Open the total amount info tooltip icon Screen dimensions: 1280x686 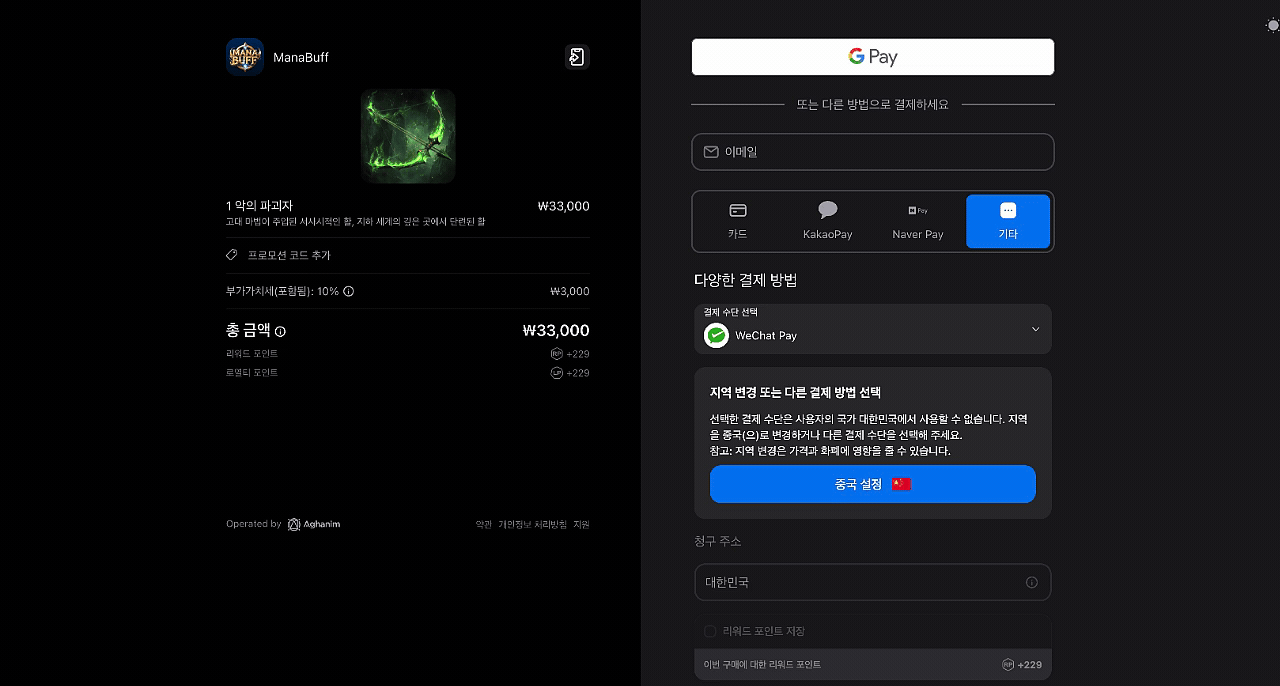coord(280,331)
